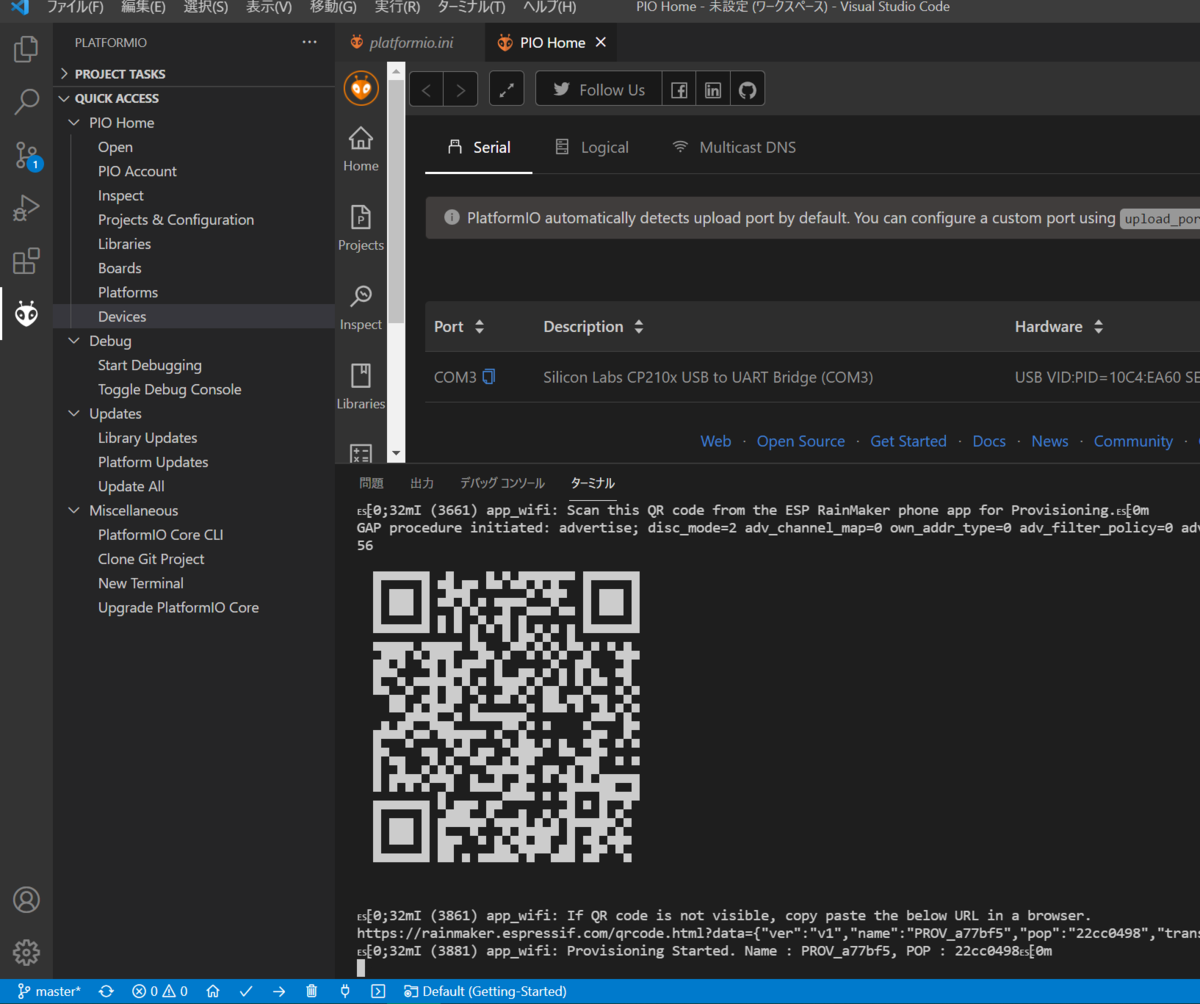Collapse the Updates tree node

pos(73,414)
